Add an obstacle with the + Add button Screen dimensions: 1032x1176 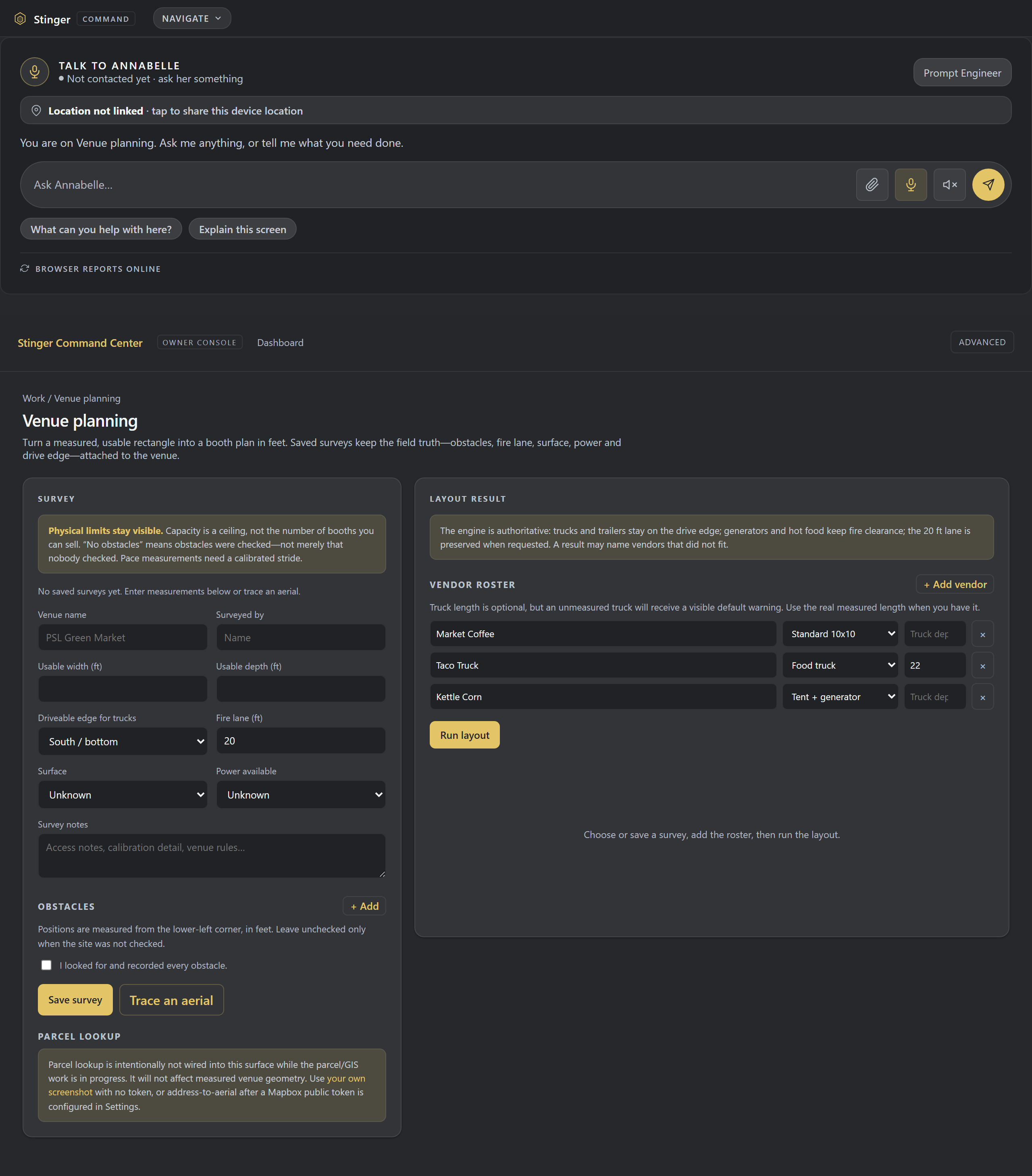pos(364,906)
